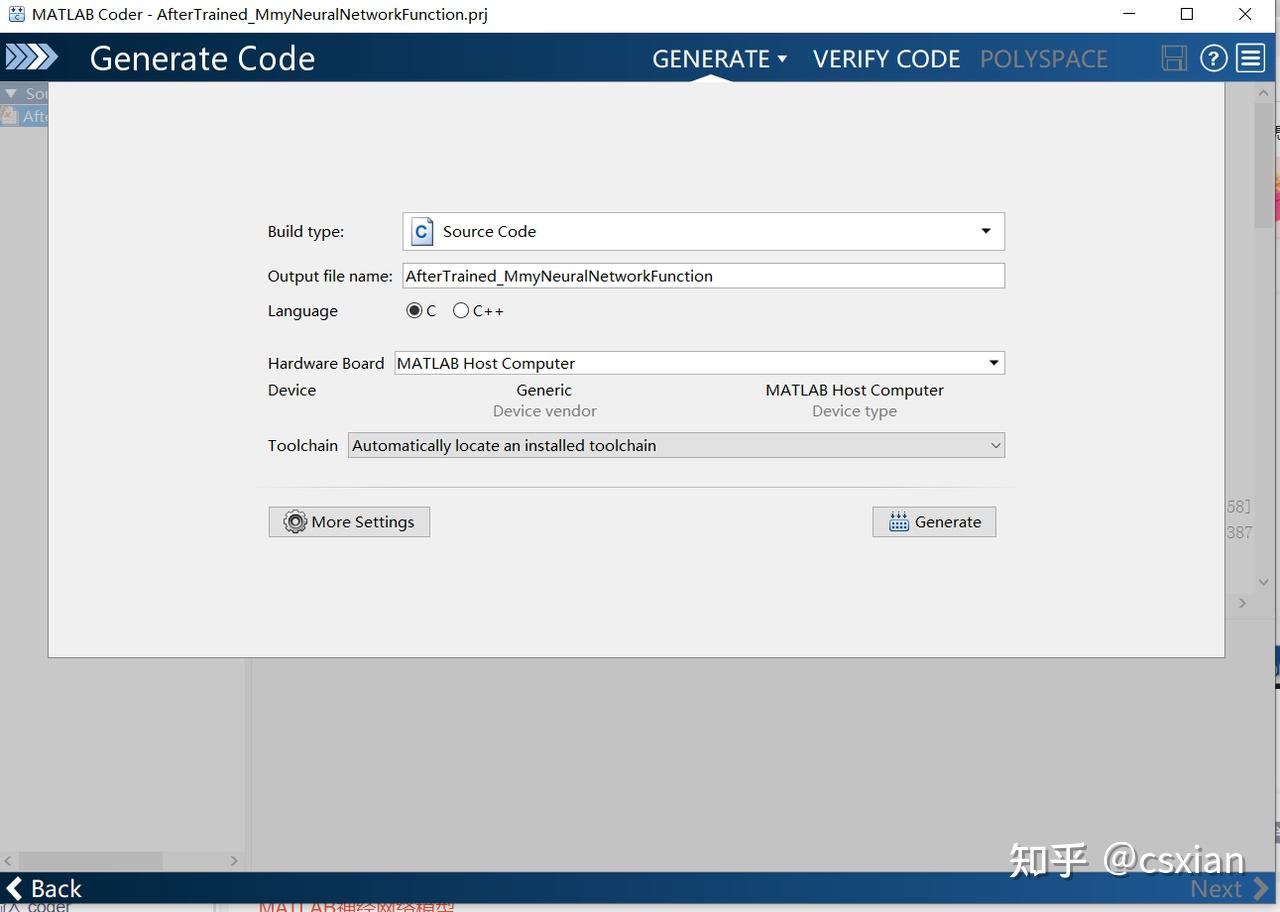This screenshot has height=912, width=1280.
Task: Click the "Device vendor" caption text
Action: [545, 411]
